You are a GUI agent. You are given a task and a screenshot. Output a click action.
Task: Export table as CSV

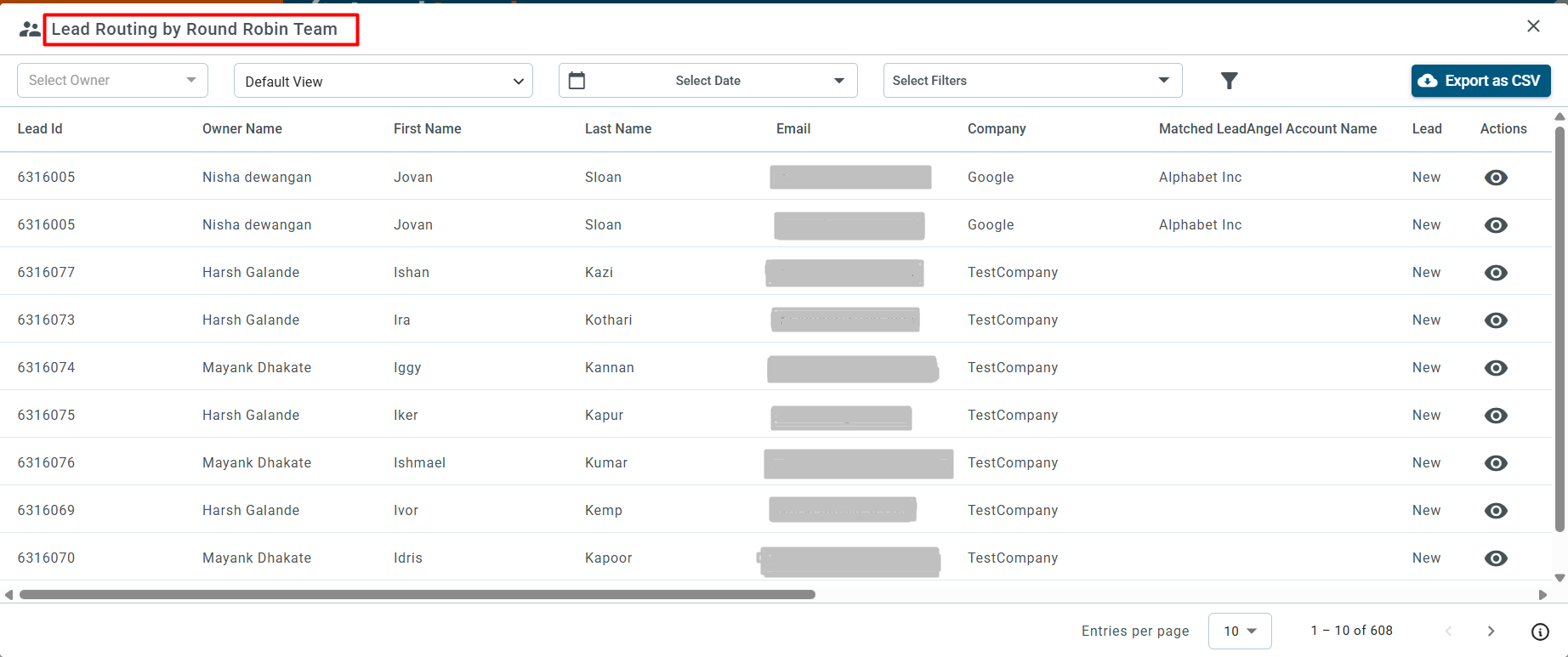1481,81
